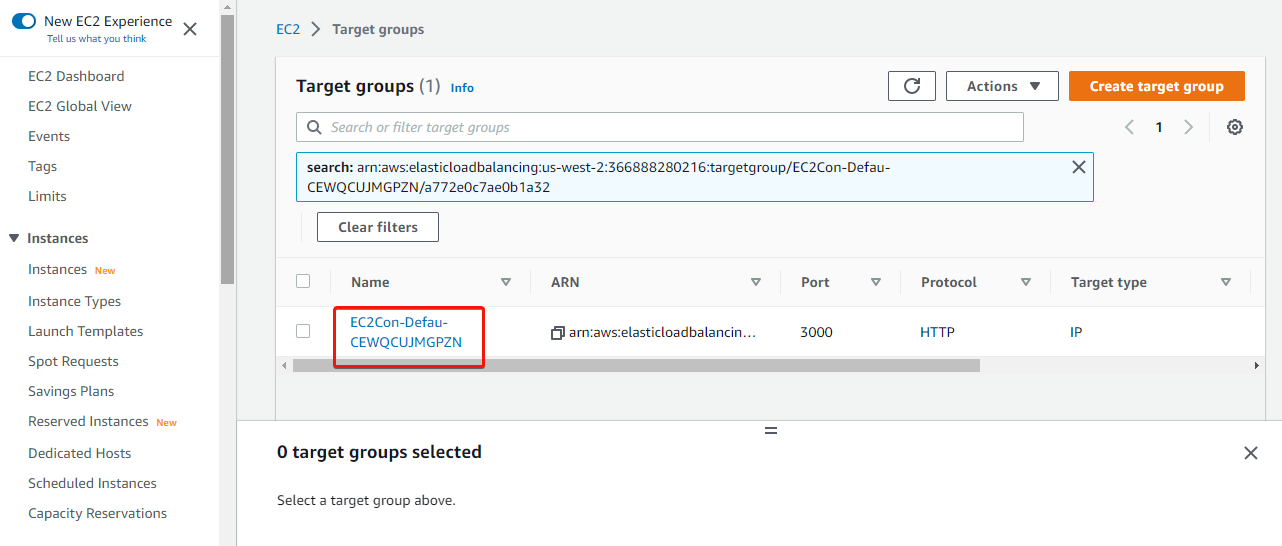Viewport: 1282px width, 546px height.
Task: Close the New EC2 Experience banner
Action: [190, 29]
